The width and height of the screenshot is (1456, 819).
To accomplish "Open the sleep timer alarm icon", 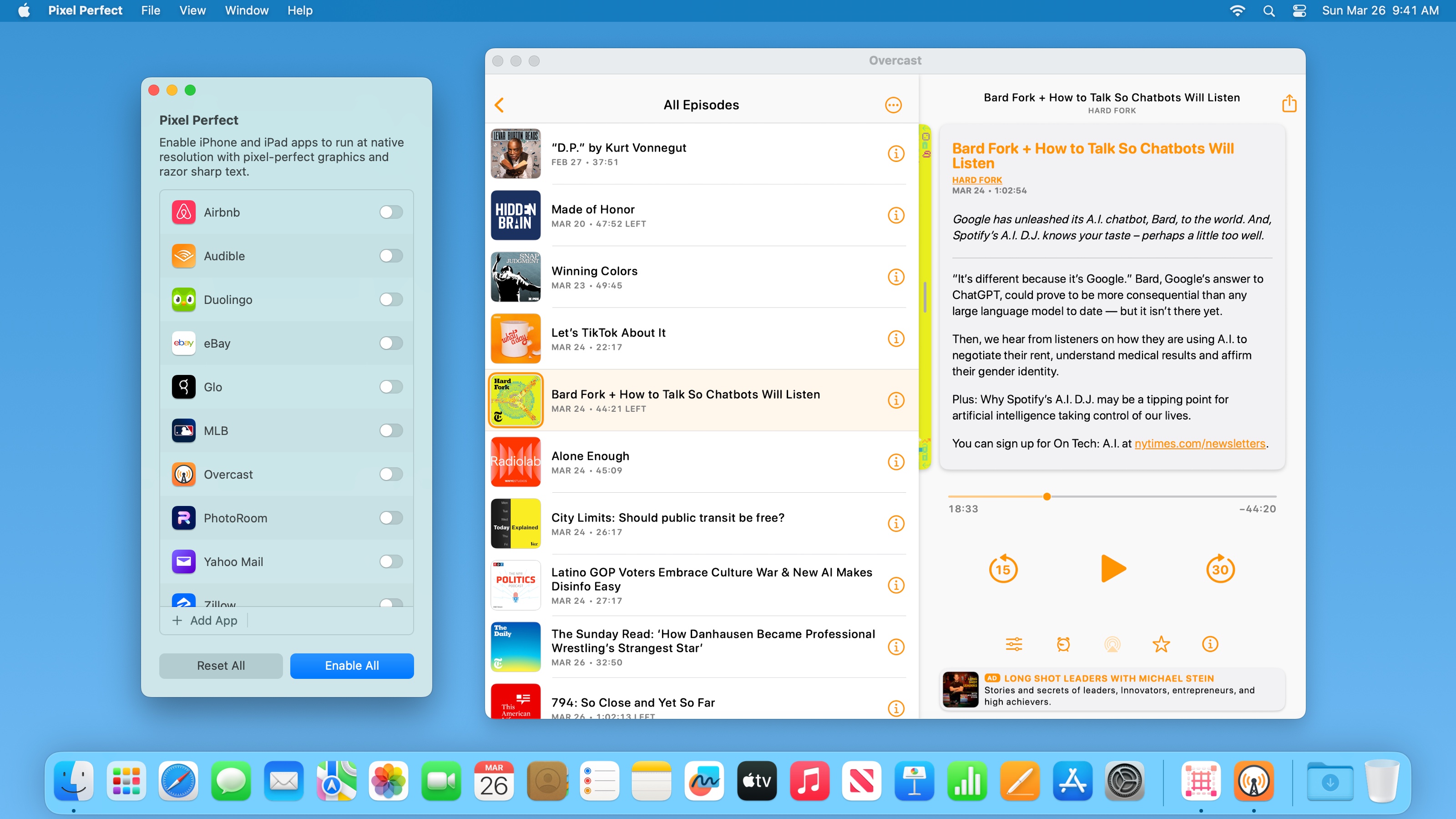I will pos(1063,644).
